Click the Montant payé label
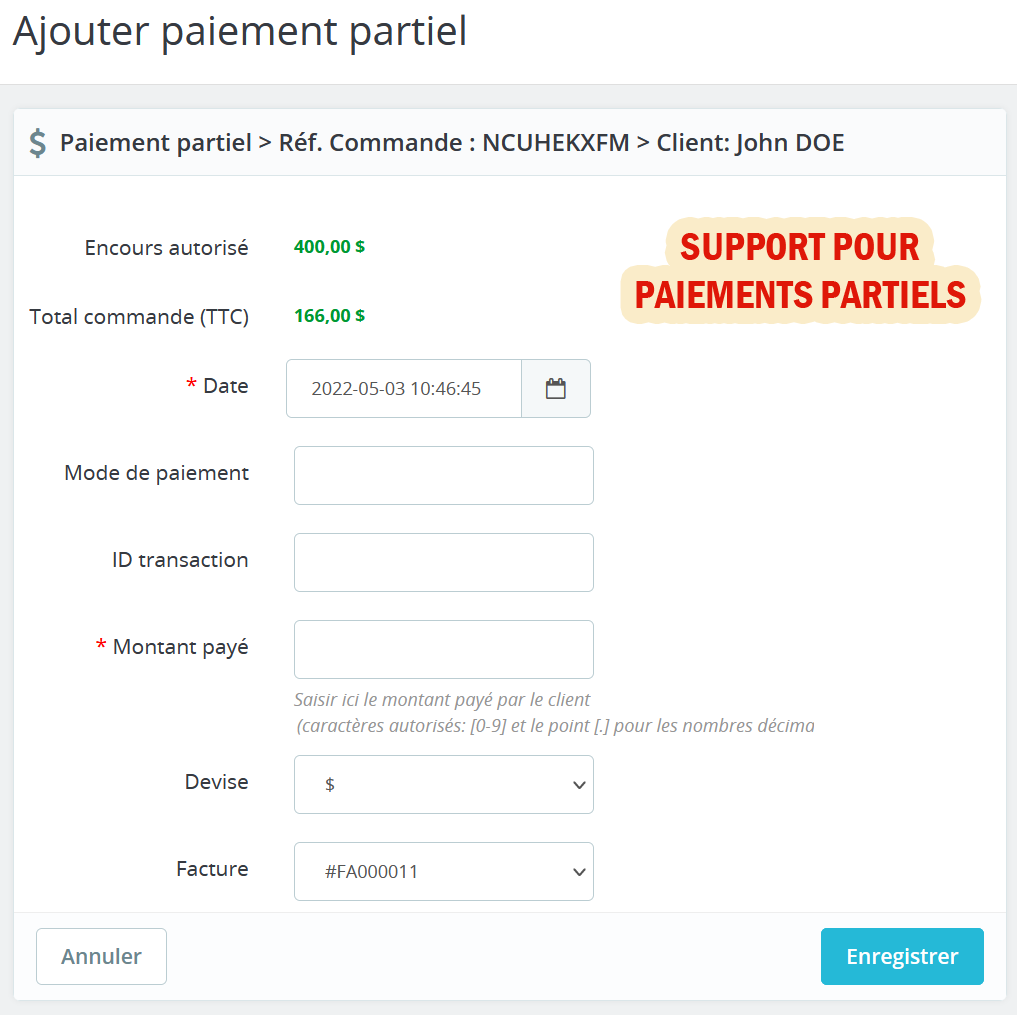Screen dimensions: 1017x1015 180,647
